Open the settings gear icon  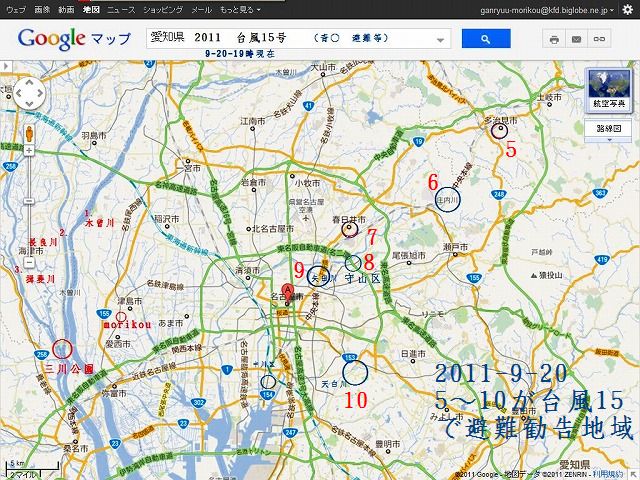[628, 10]
